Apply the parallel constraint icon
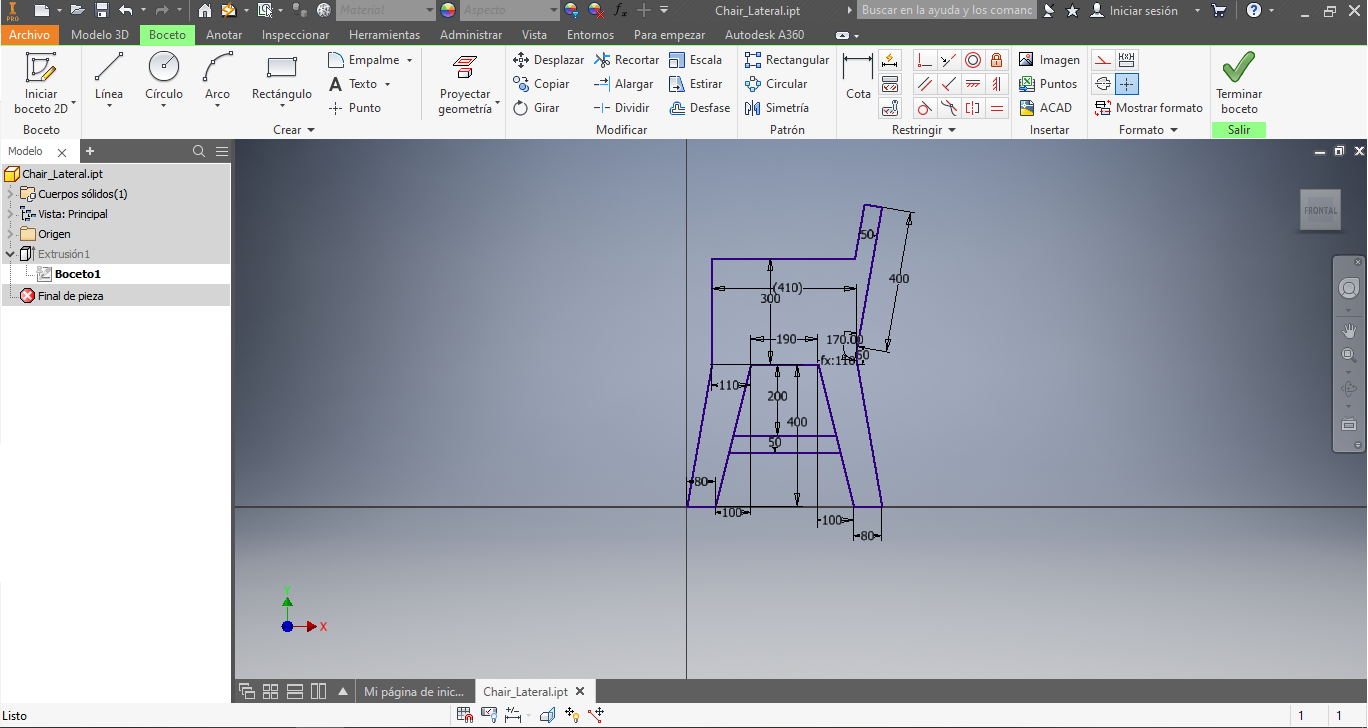Viewport: 1368px width, 728px height. tap(925, 84)
